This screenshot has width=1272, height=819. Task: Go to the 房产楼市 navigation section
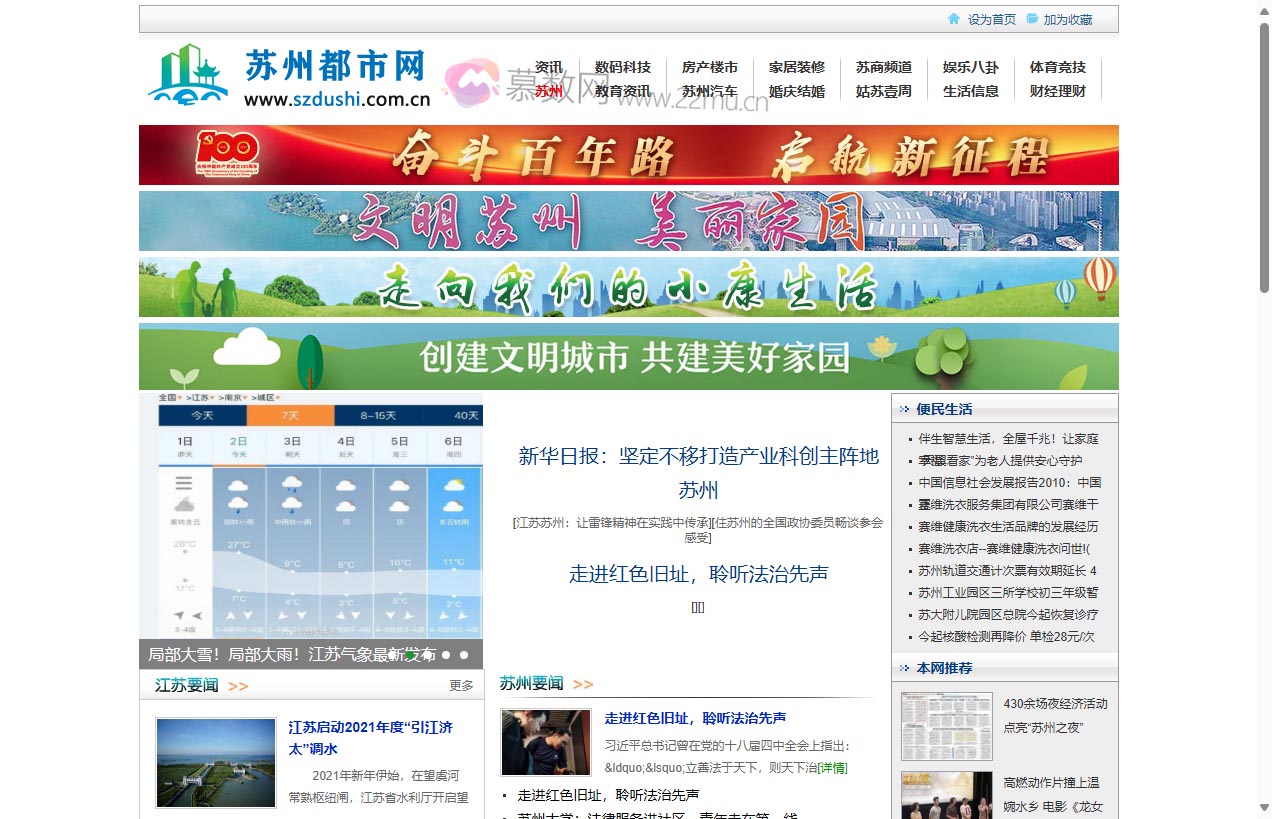pos(709,67)
